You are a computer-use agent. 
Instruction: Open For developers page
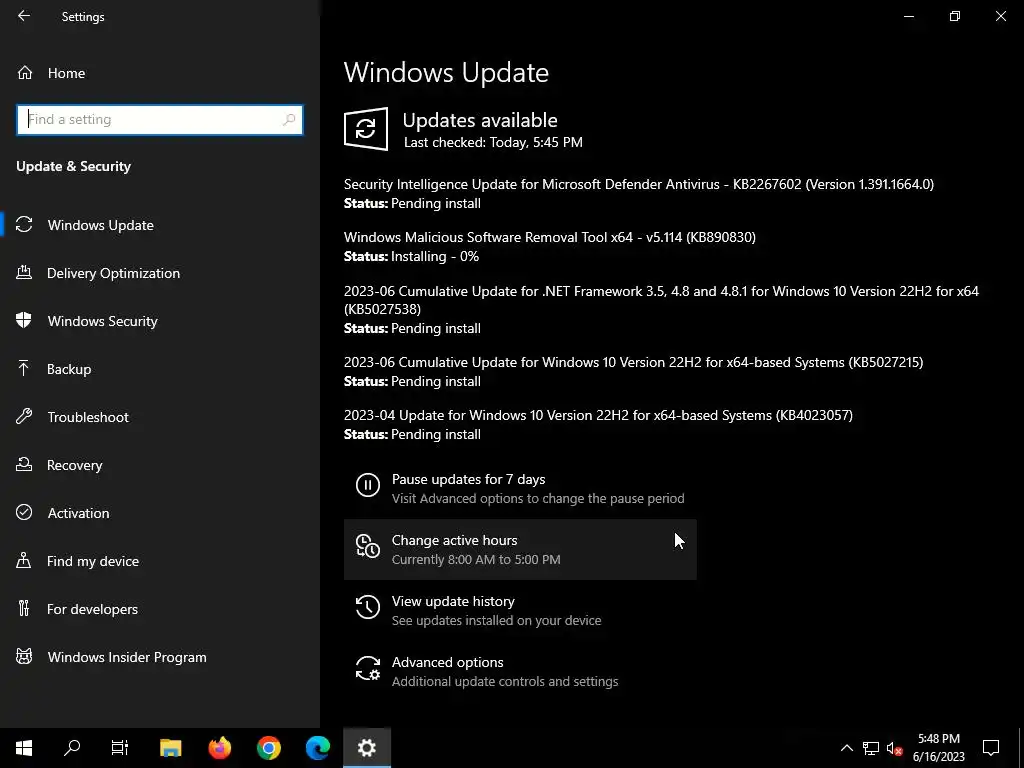coord(160,609)
